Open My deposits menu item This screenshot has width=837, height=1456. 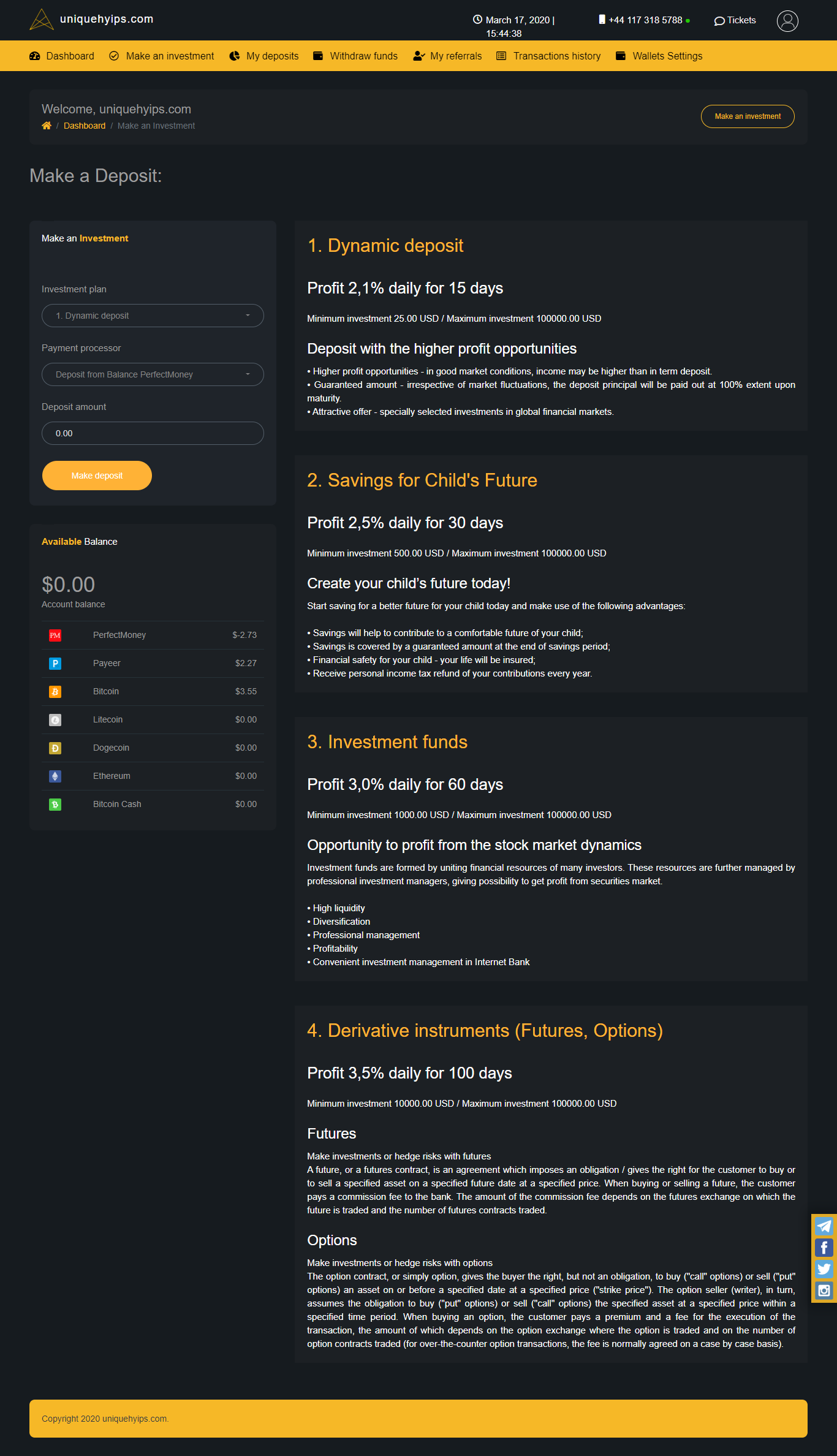coord(264,56)
